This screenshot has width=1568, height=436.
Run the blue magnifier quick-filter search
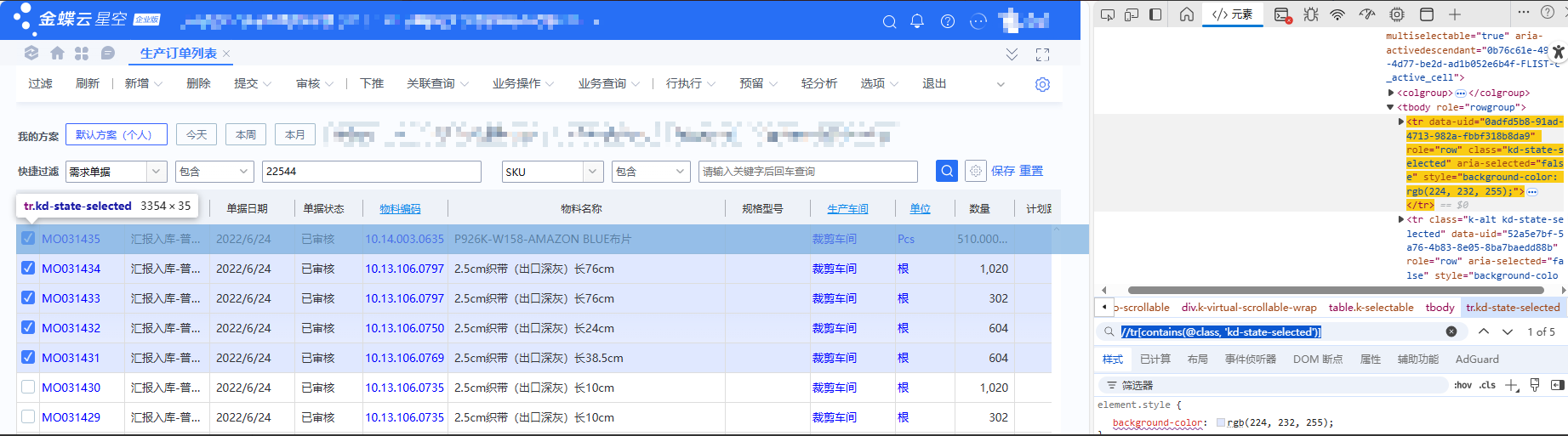click(947, 171)
